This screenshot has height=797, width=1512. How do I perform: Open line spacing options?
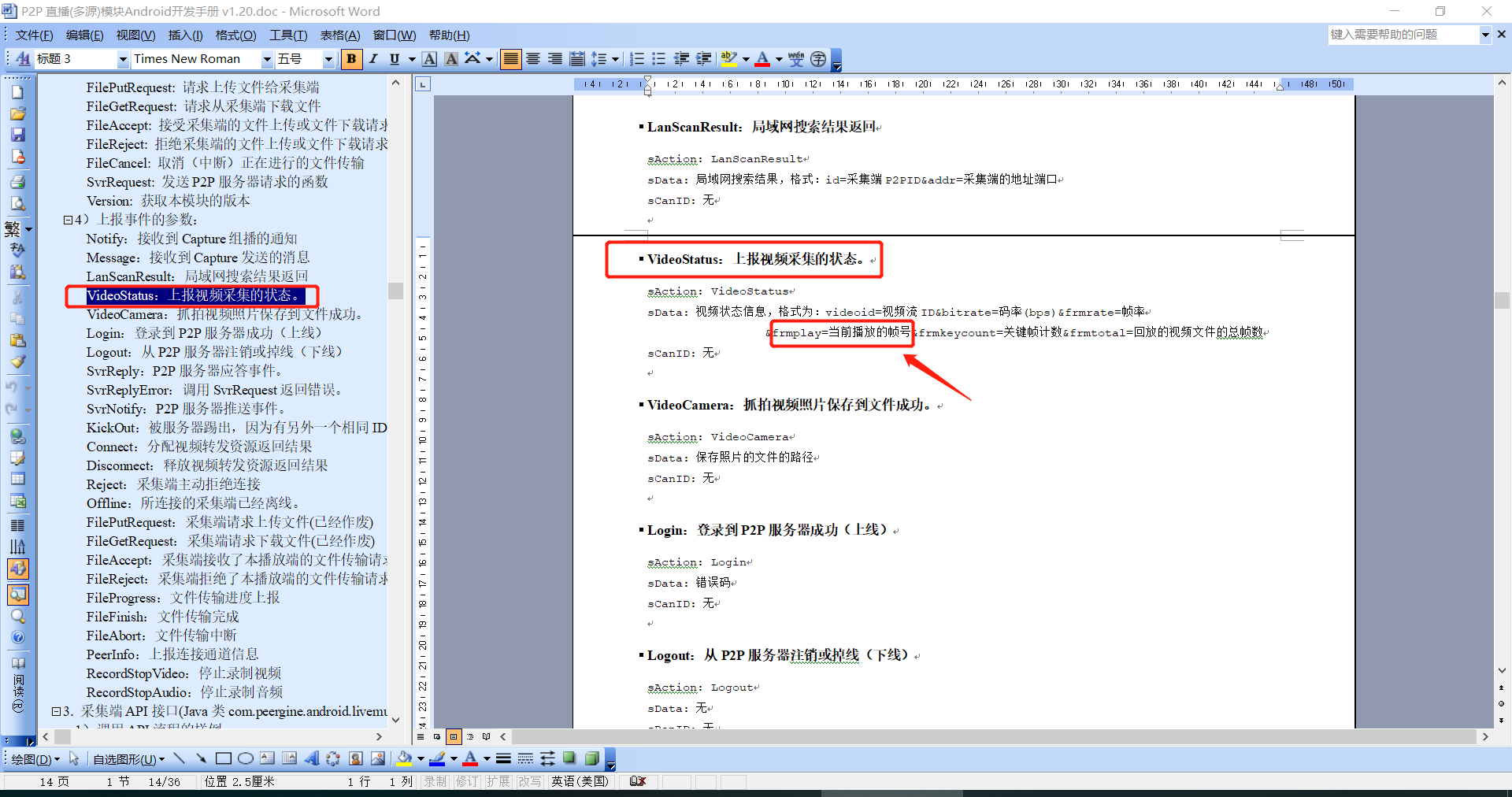[x=600, y=59]
